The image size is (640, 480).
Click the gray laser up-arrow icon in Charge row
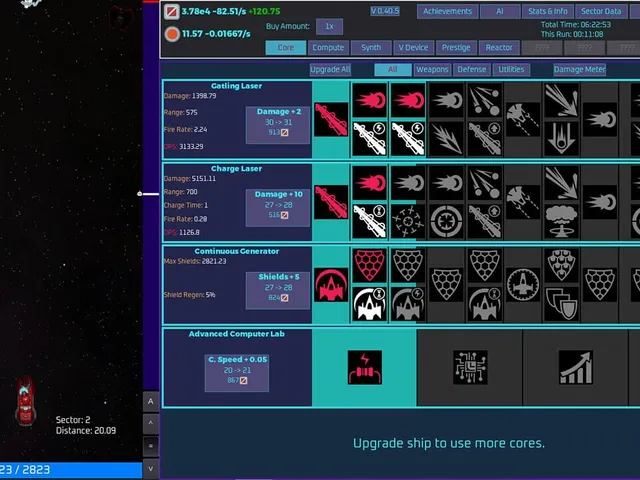pos(484,221)
